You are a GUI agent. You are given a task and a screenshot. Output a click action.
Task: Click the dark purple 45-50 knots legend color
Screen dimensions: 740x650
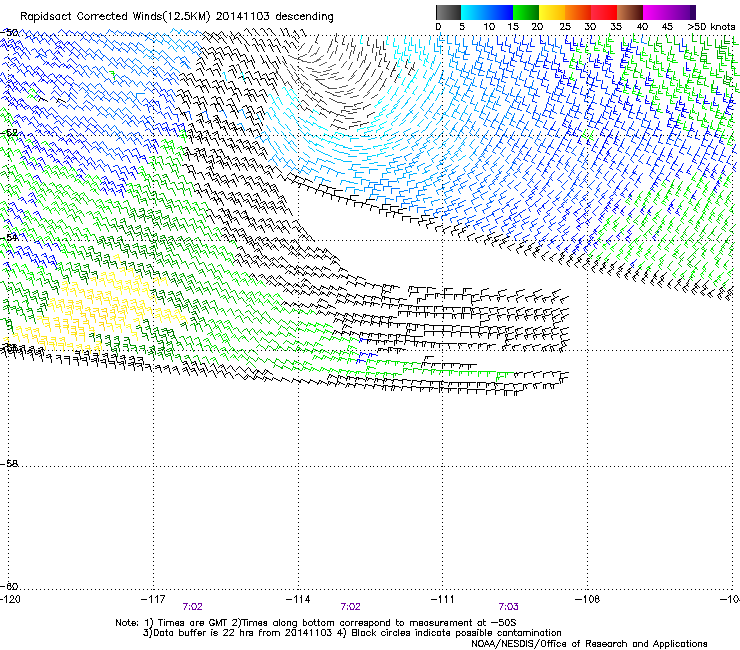click(682, 12)
